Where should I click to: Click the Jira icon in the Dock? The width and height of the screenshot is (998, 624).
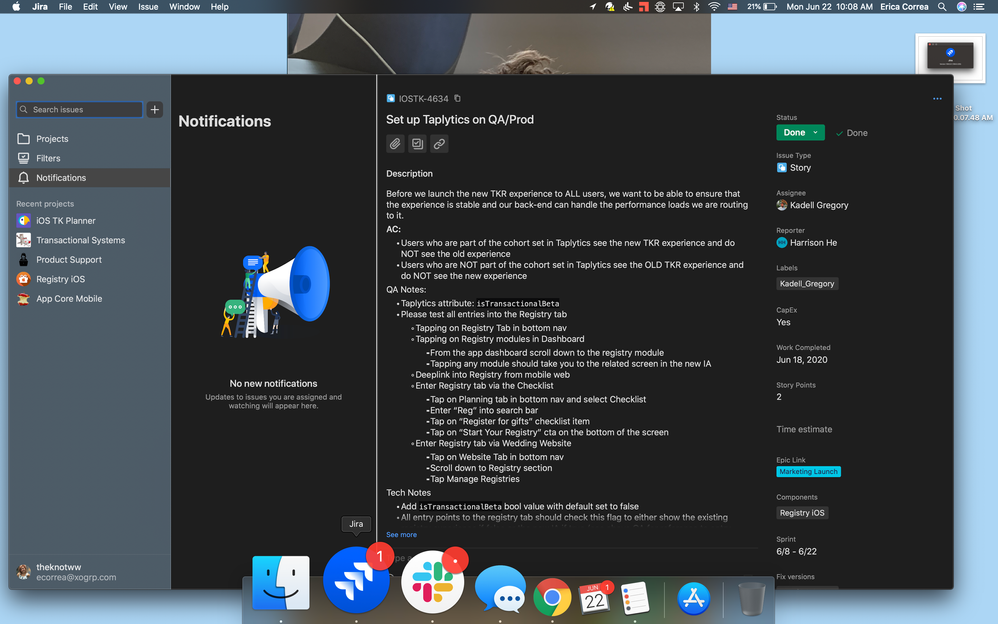(x=356, y=581)
